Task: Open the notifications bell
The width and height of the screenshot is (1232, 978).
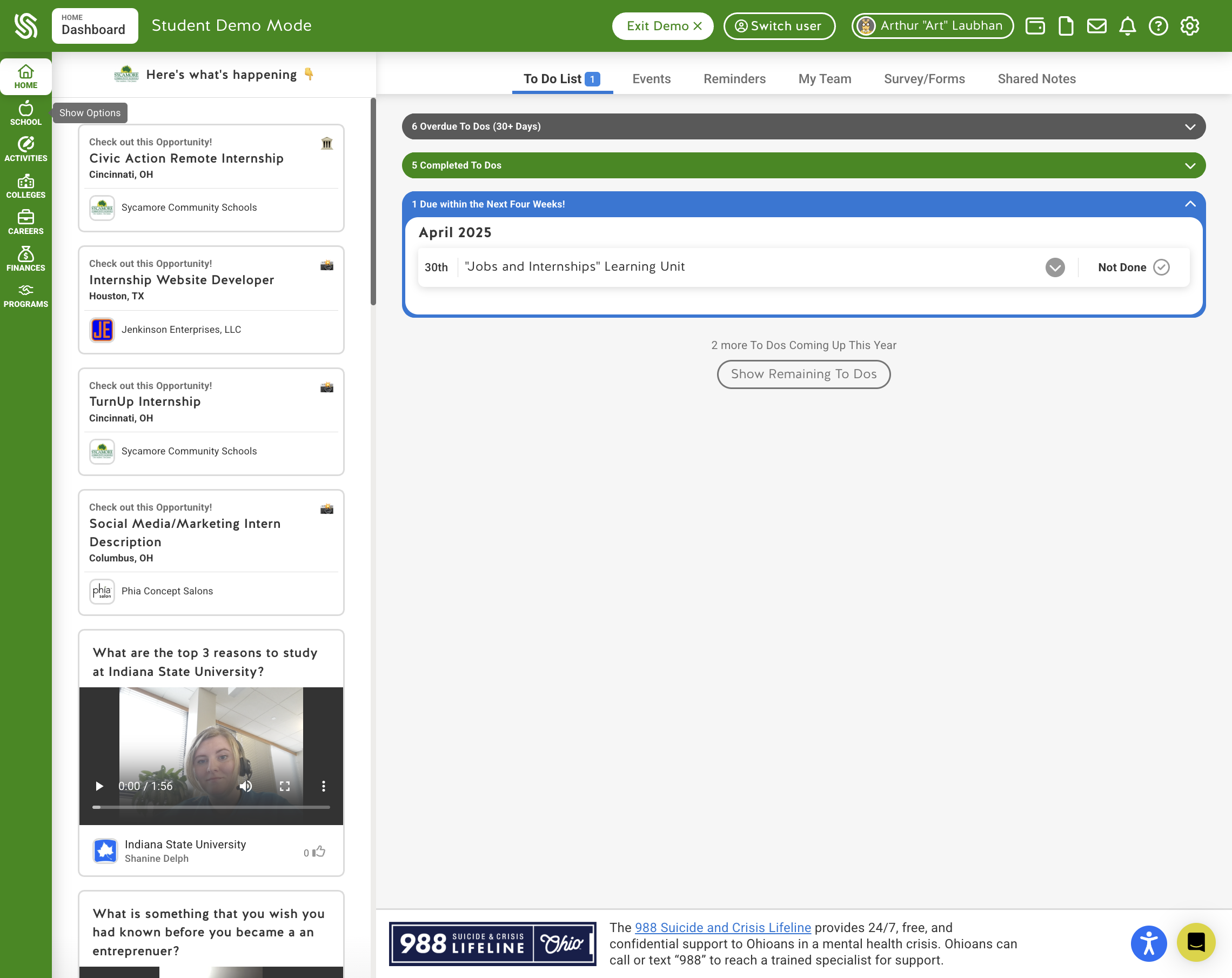Action: click(x=1127, y=26)
